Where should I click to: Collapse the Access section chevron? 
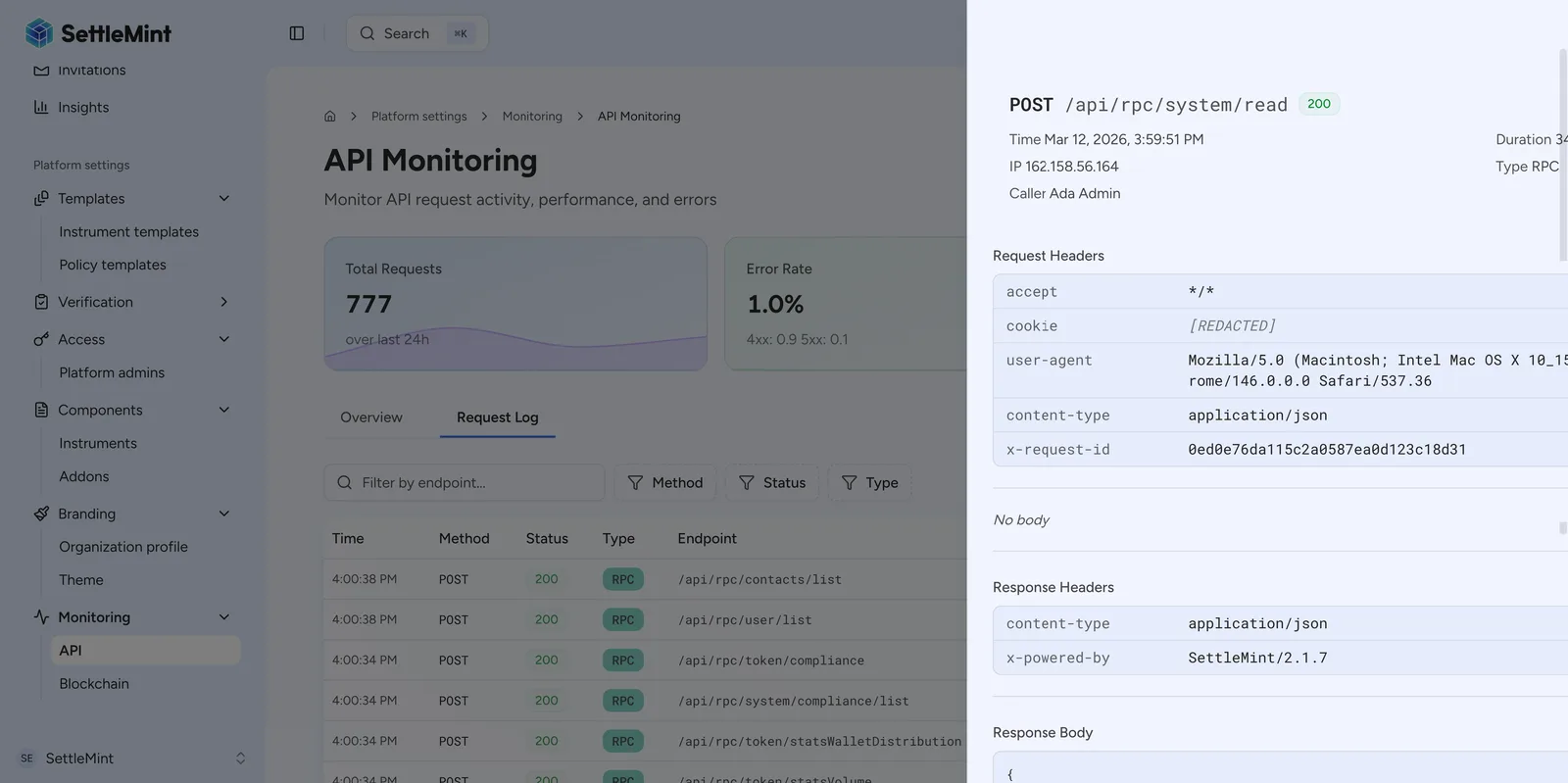(223, 339)
